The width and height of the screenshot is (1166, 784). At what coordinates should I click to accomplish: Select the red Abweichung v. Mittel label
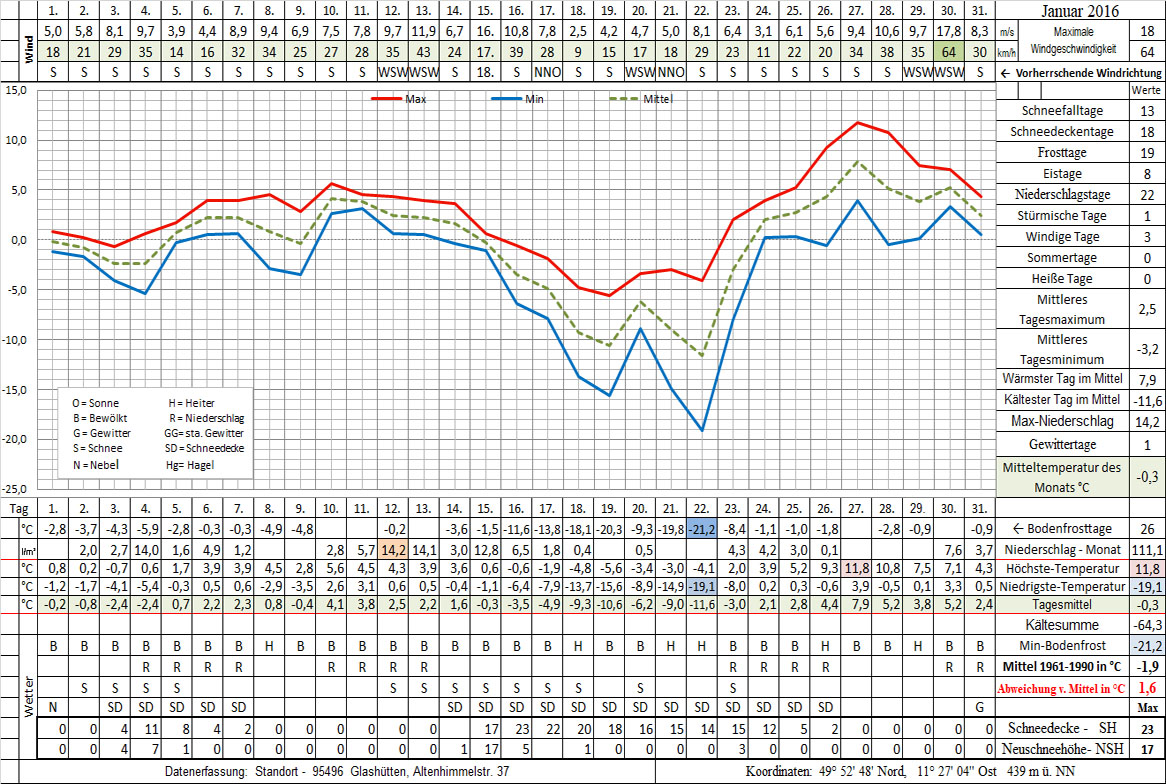click(1064, 688)
